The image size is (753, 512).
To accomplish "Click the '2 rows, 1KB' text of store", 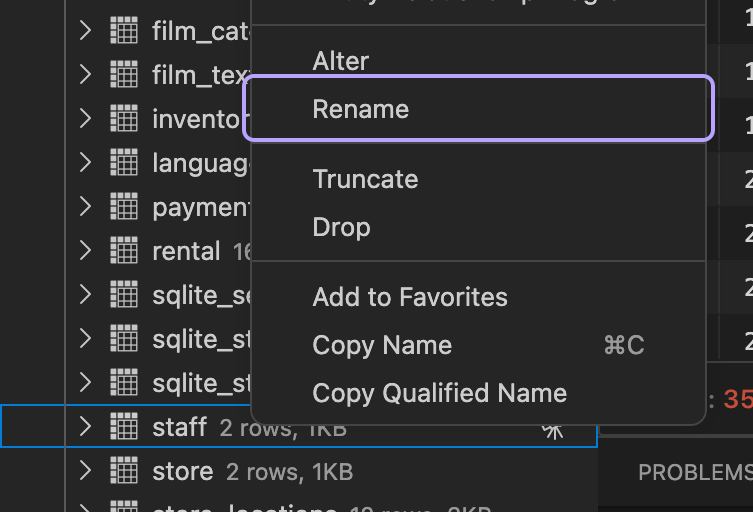I will [x=290, y=472].
